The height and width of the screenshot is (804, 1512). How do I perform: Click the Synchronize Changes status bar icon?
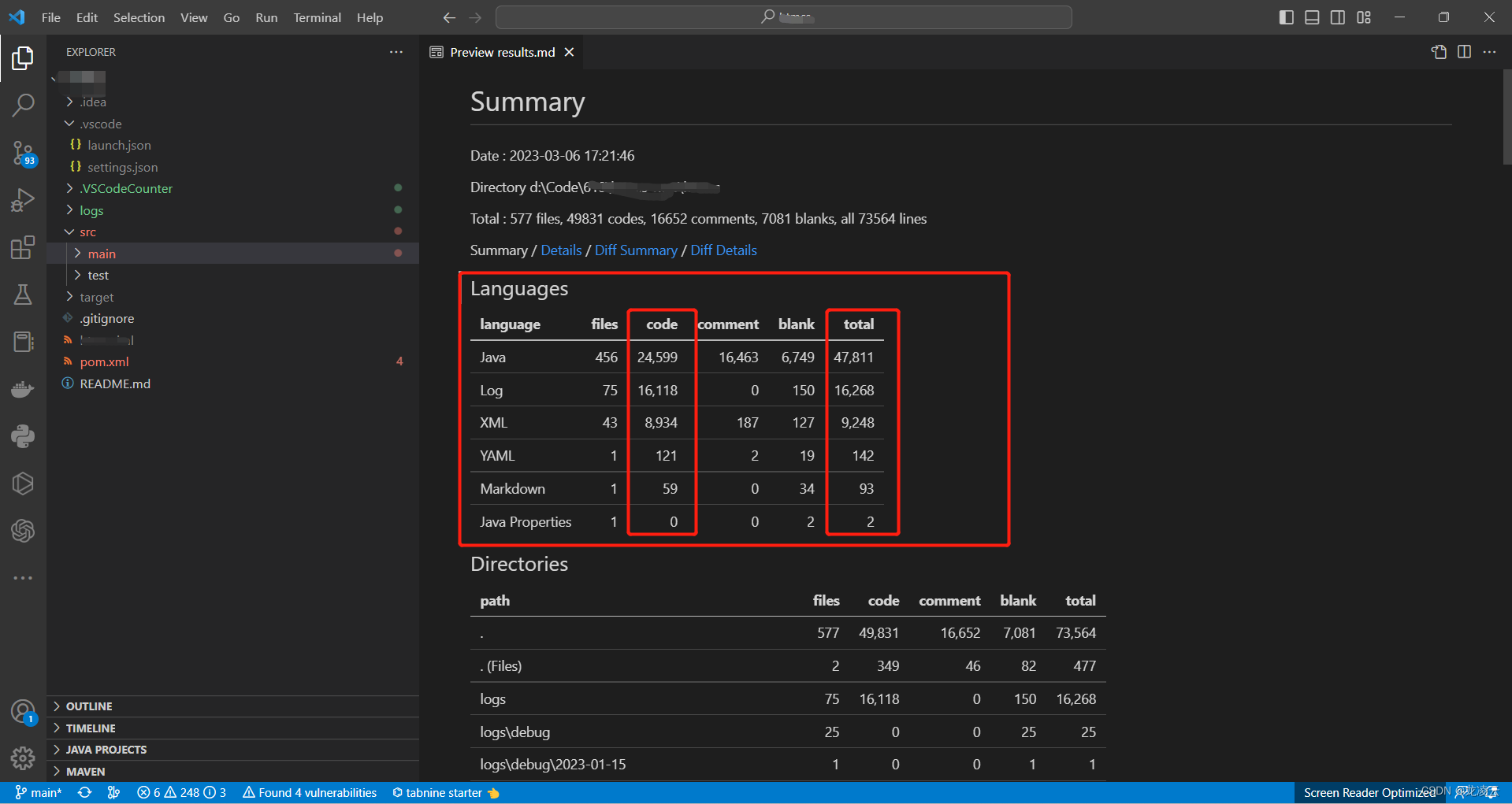[x=84, y=792]
